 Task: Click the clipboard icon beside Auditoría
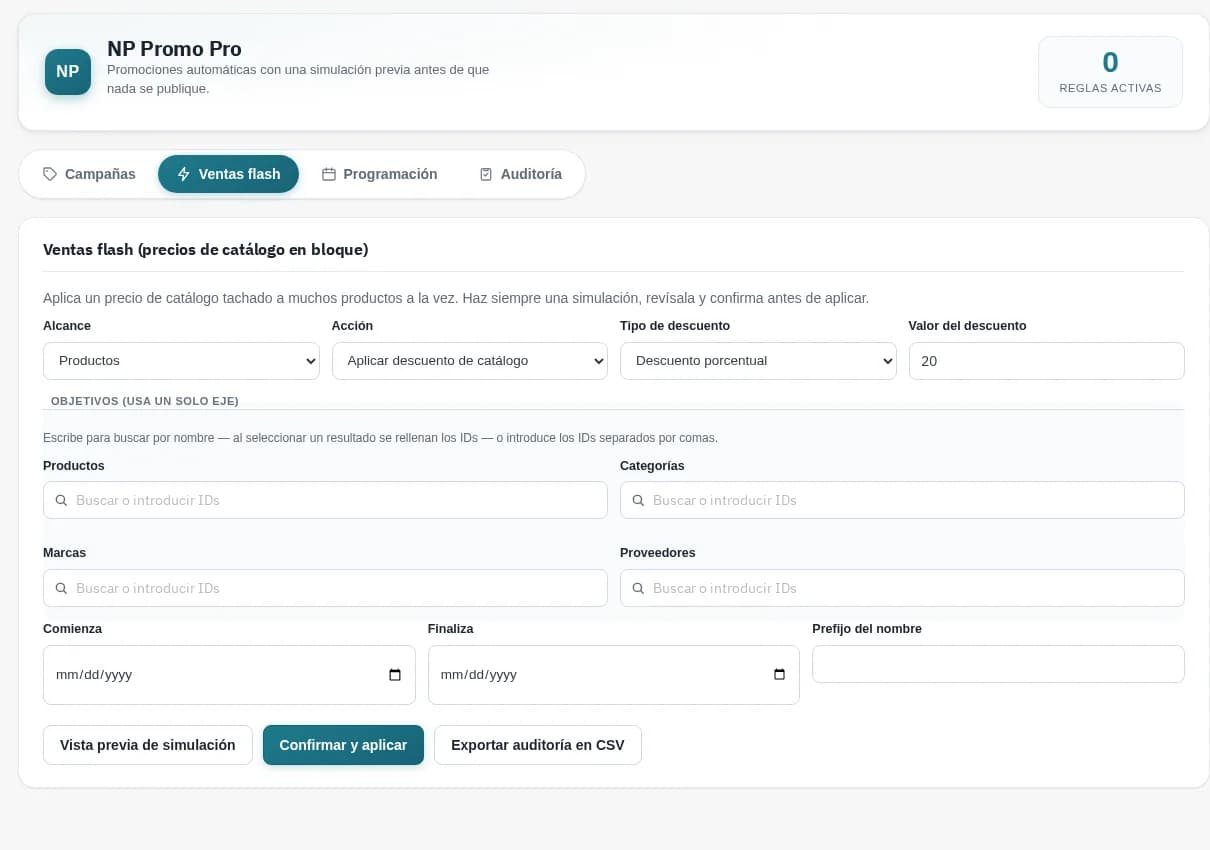click(486, 174)
